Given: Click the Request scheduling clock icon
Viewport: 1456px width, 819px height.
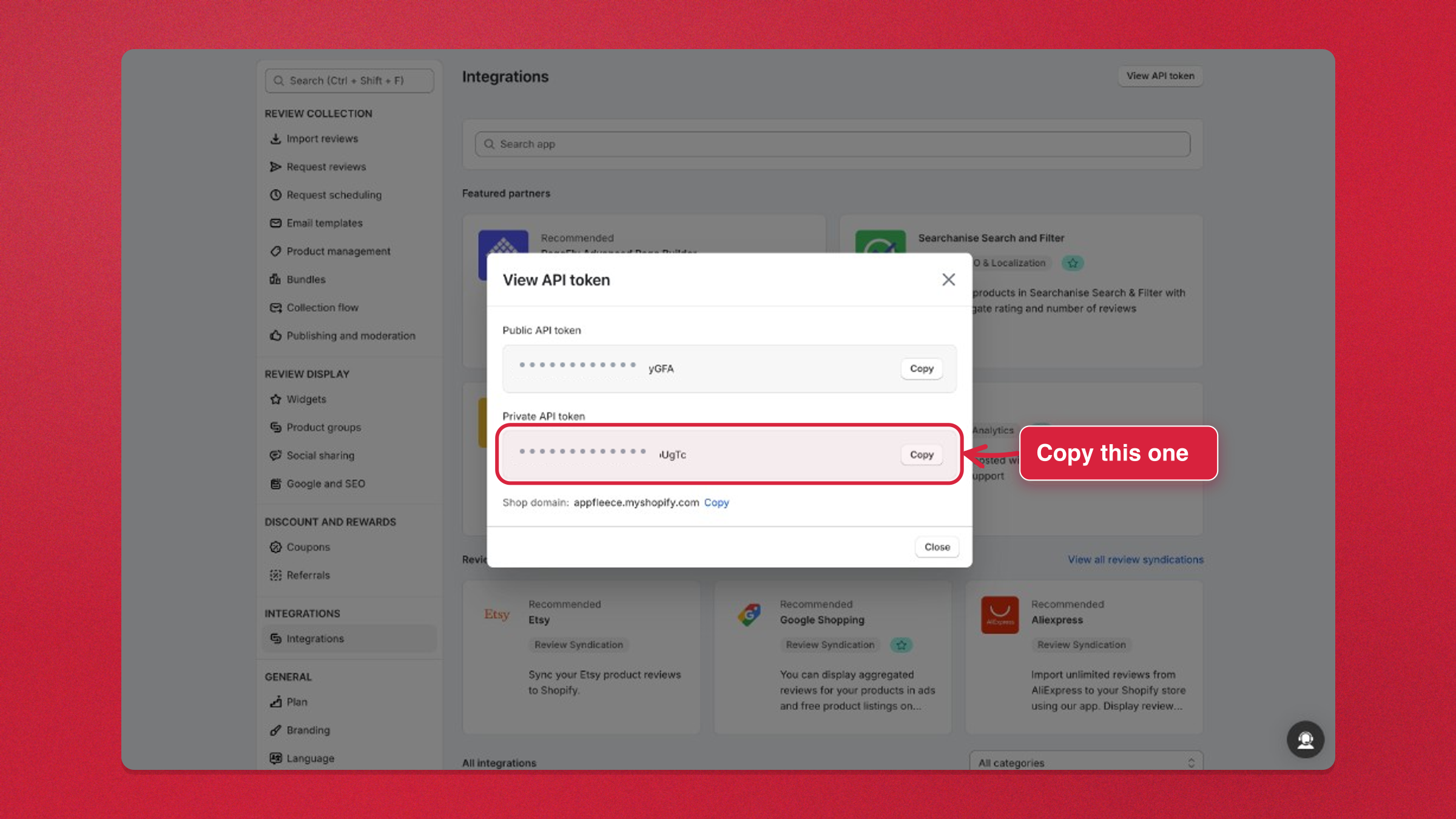Looking at the screenshot, I should point(275,195).
